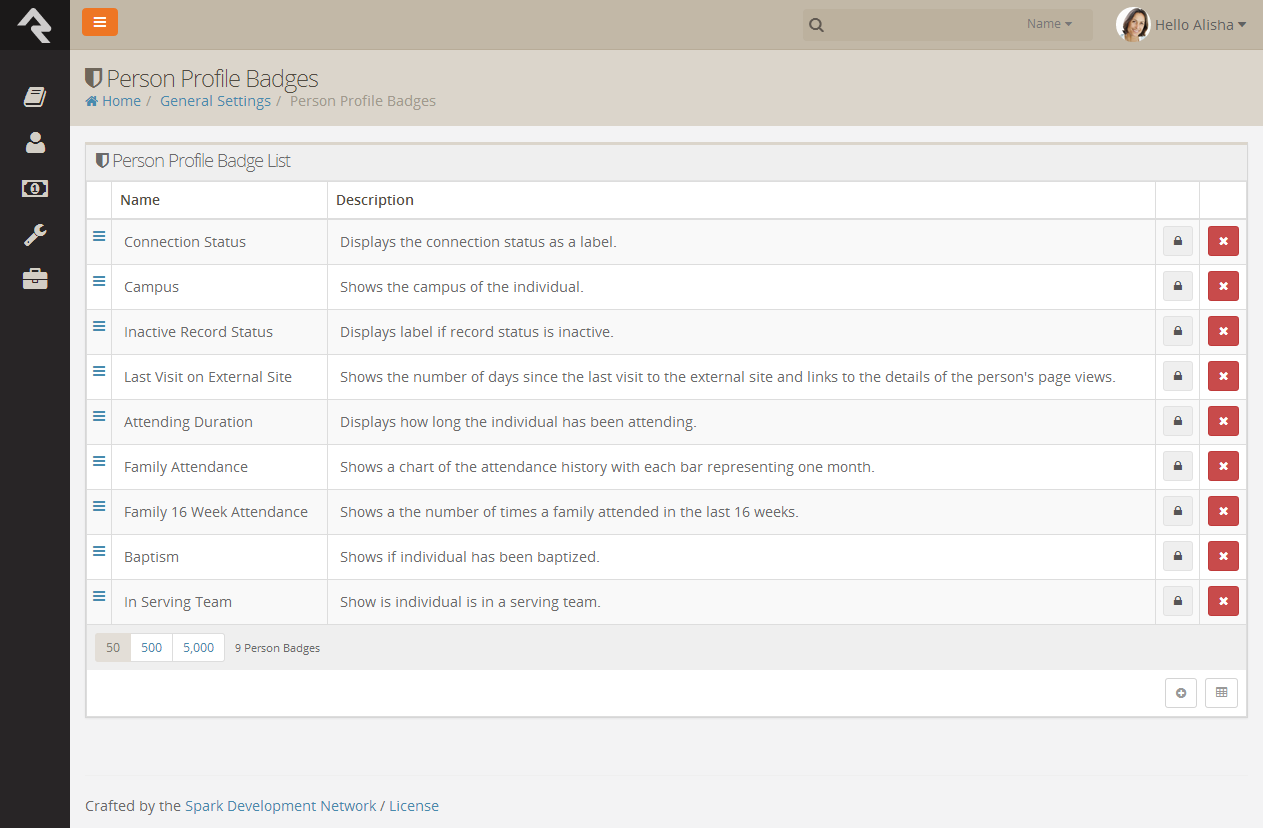Delete the Baptism badge with red X
This screenshot has width=1263, height=828.
click(1223, 556)
